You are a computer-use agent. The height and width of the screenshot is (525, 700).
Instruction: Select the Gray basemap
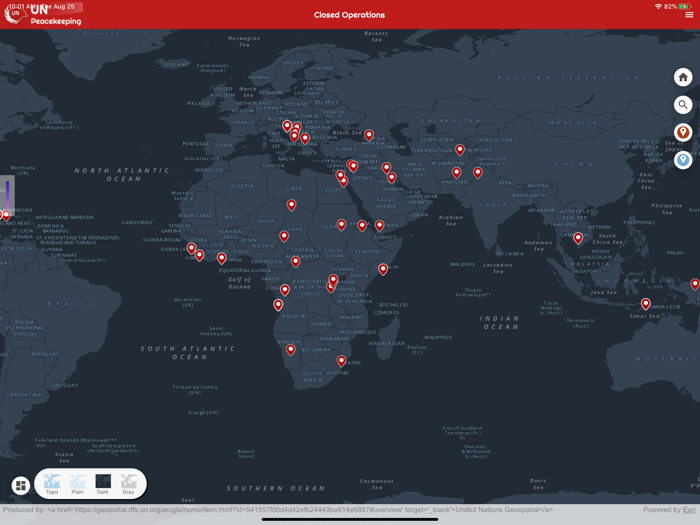point(128,484)
